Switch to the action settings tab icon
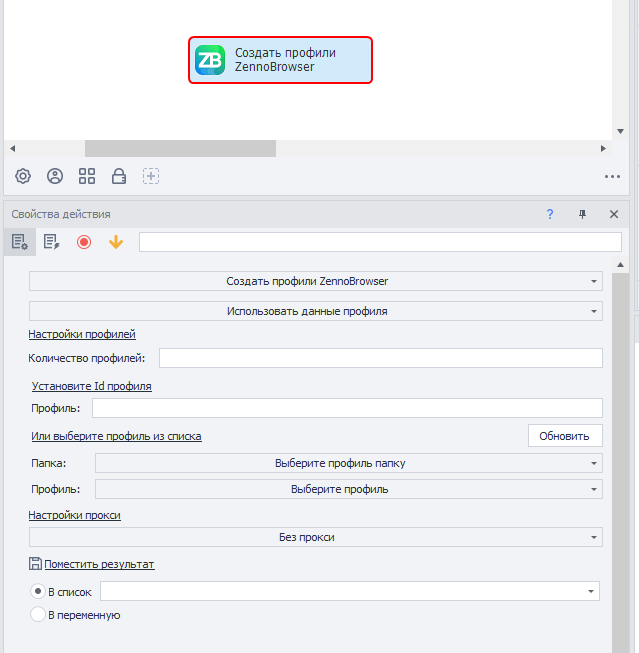 20,242
